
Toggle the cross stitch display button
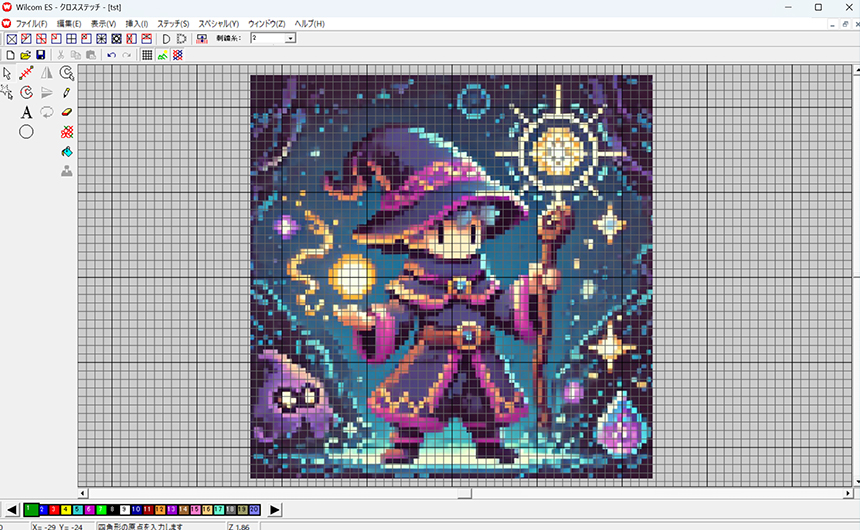coord(177,55)
